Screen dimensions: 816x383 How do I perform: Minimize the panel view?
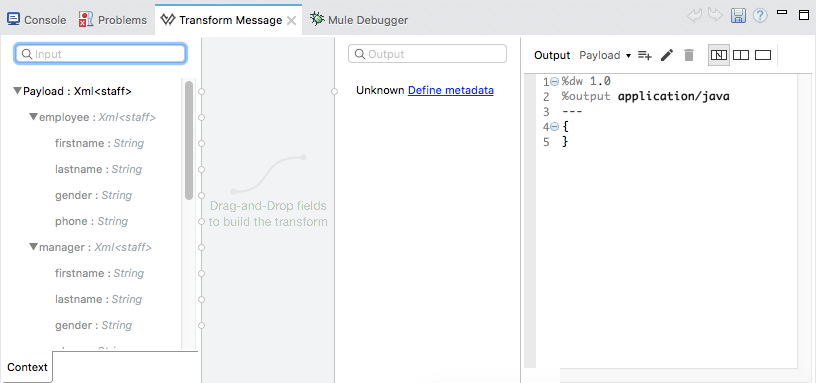[x=782, y=12]
